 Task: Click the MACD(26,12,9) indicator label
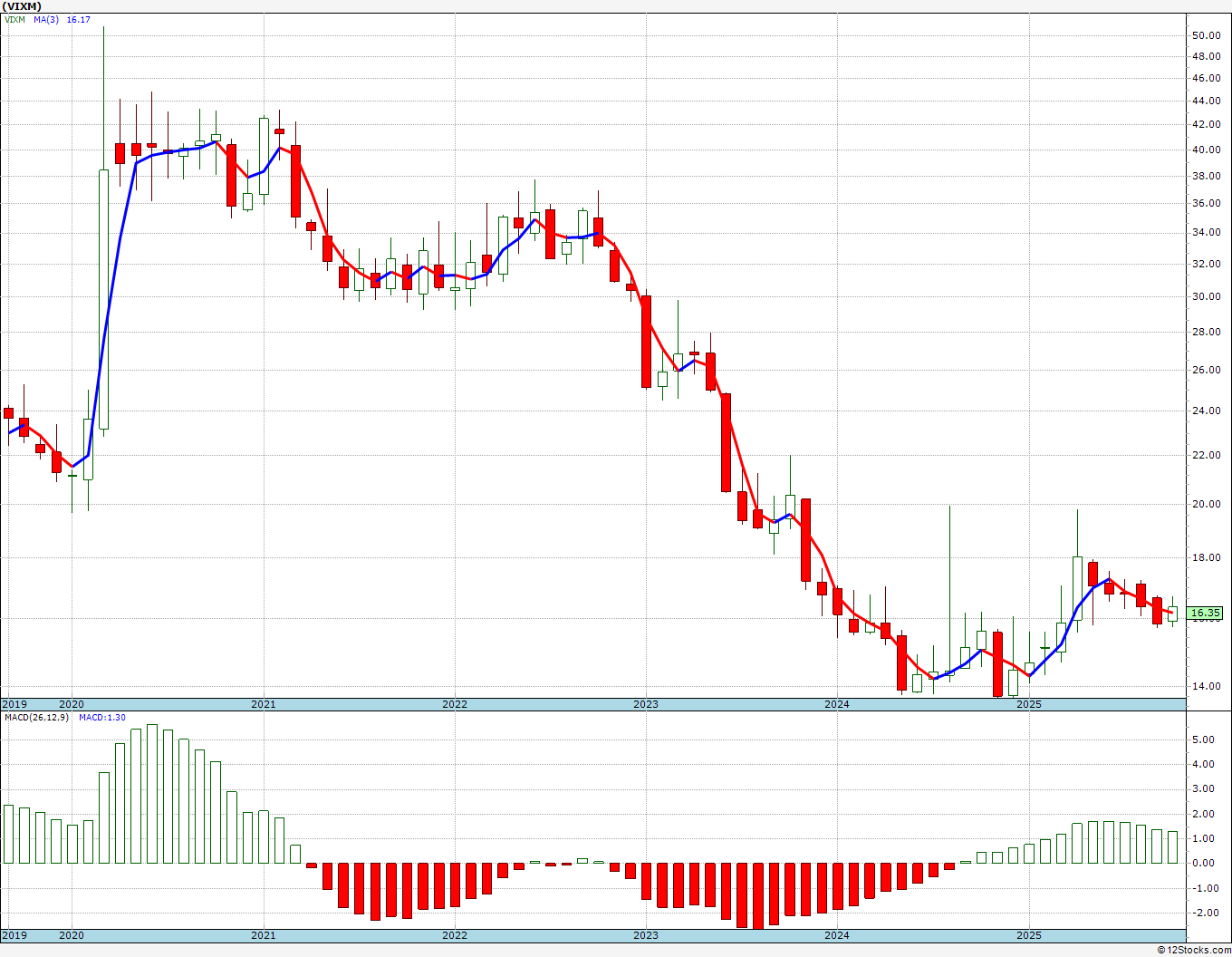click(x=36, y=718)
